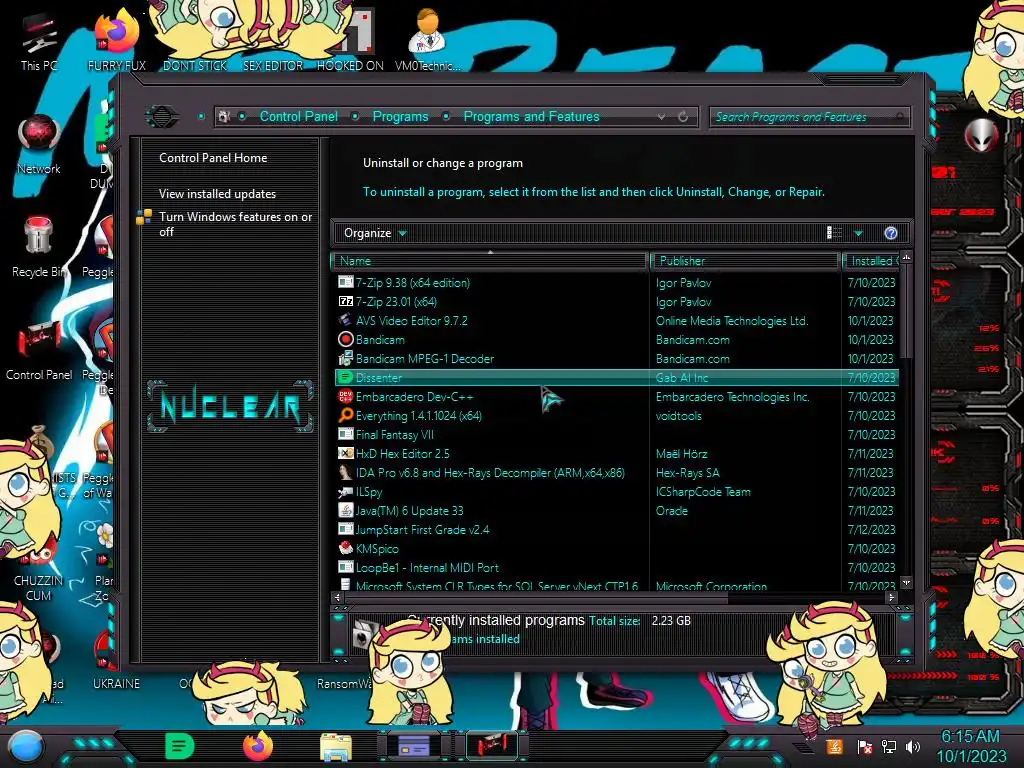Screen dimensions: 1024x768
Task: Sort list by the Name column
Action: click(x=490, y=261)
